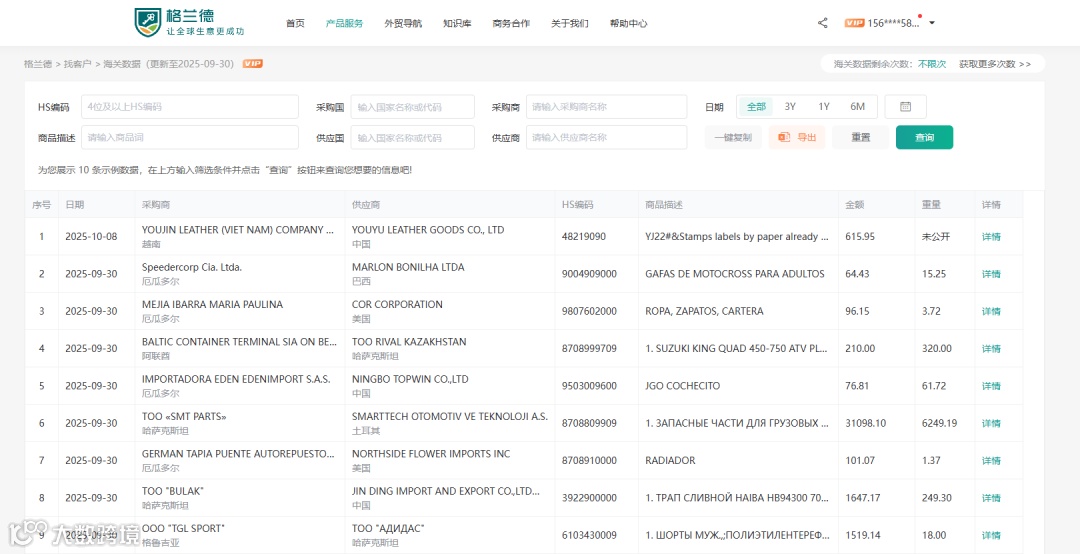Open 外贸导航 menu

click(x=403, y=23)
